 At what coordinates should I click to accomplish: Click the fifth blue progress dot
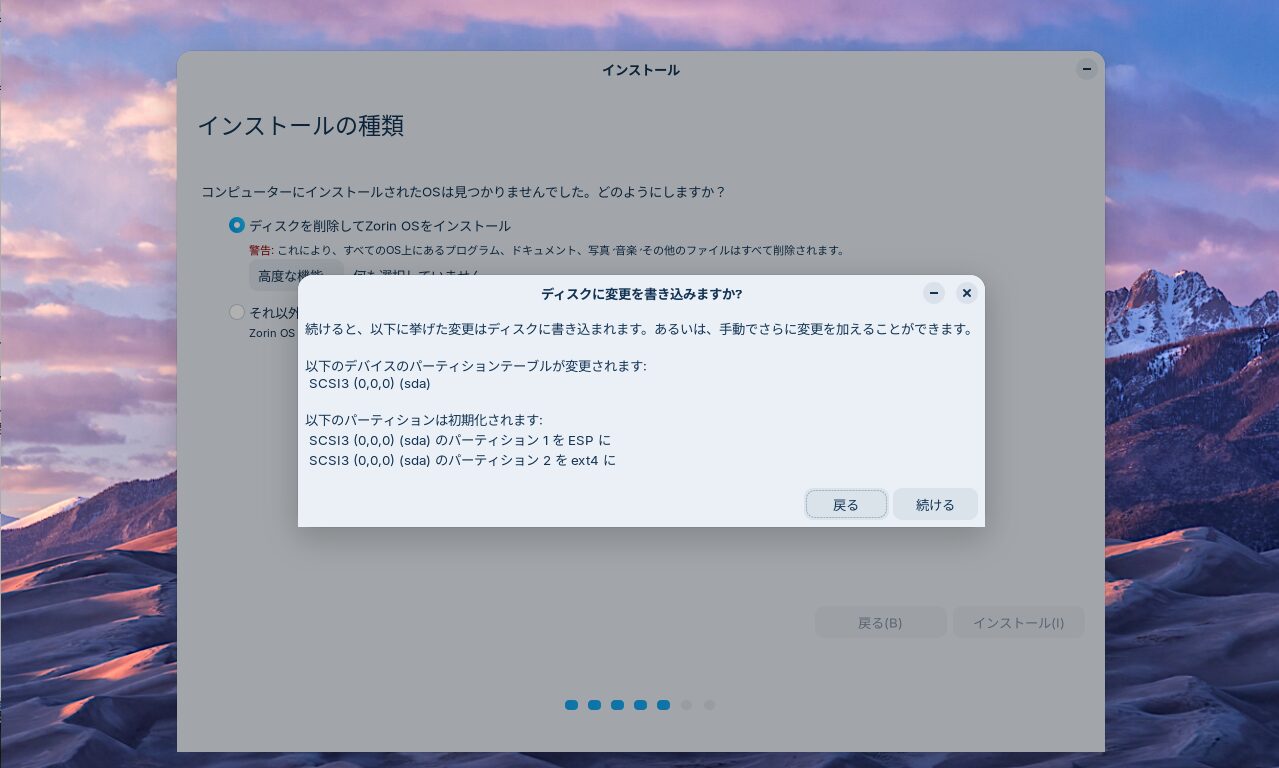[x=663, y=705]
